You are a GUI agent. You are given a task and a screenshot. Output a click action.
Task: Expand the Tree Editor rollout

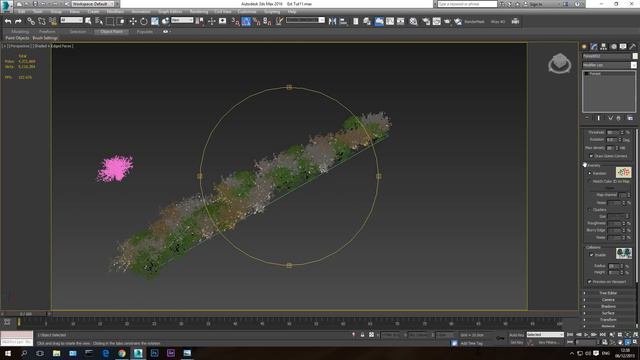[x=608, y=293]
